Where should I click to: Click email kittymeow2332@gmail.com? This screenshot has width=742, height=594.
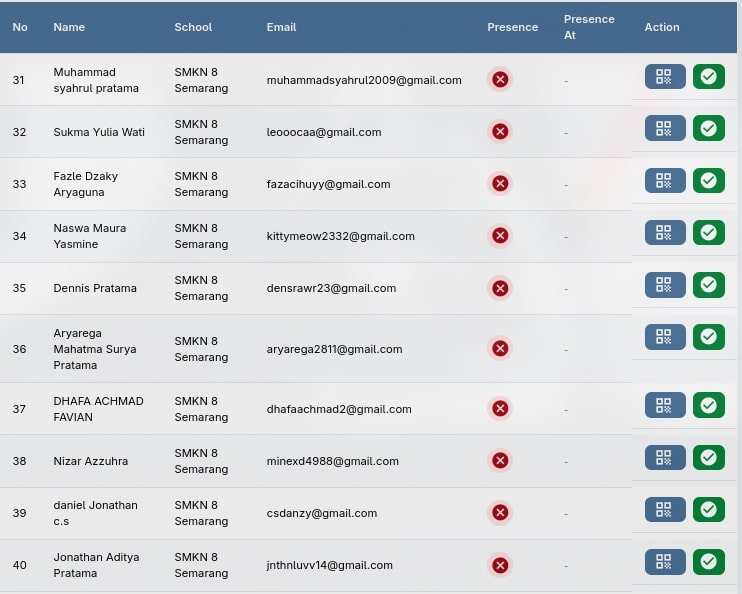tap(340, 236)
